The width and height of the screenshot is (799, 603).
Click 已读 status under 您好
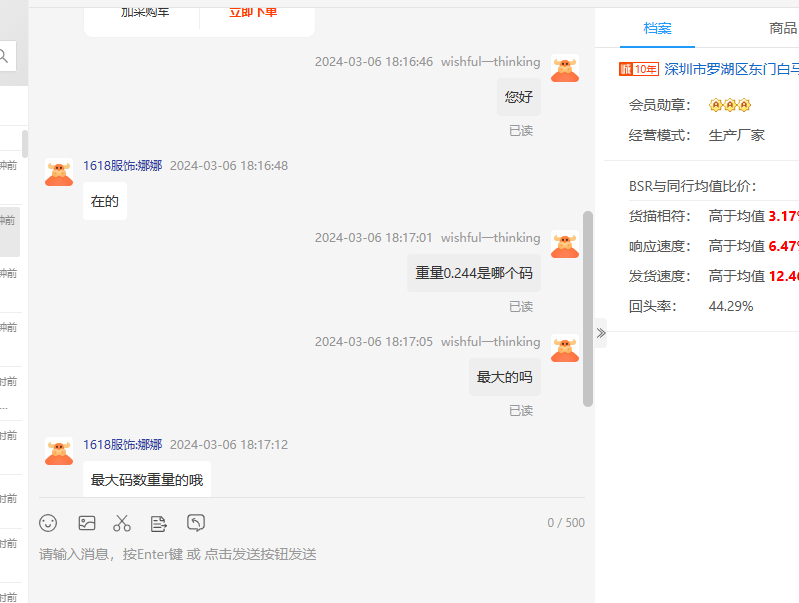[x=521, y=131]
